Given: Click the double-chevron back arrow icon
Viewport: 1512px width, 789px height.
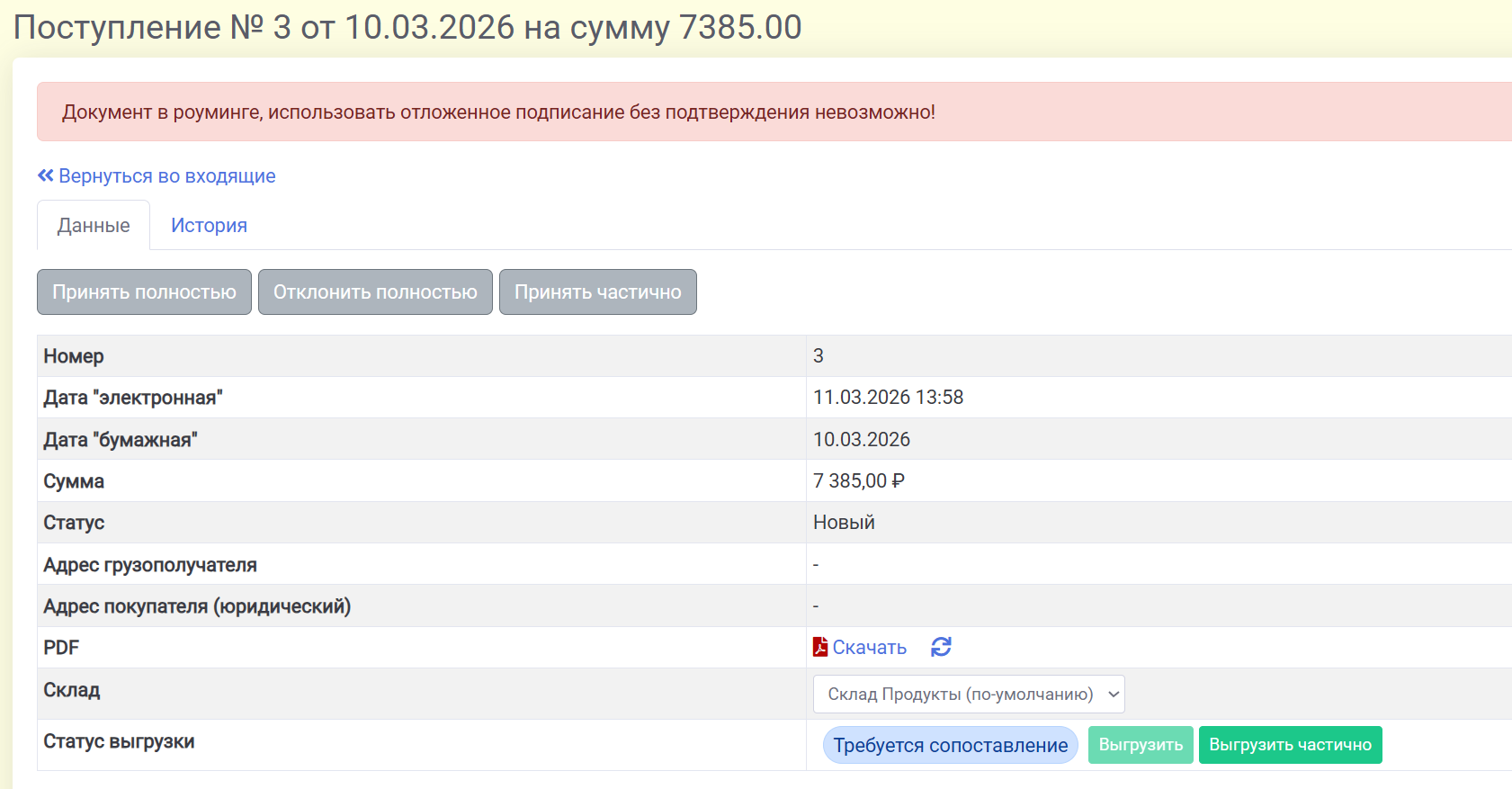Looking at the screenshot, I should tap(45, 175).
